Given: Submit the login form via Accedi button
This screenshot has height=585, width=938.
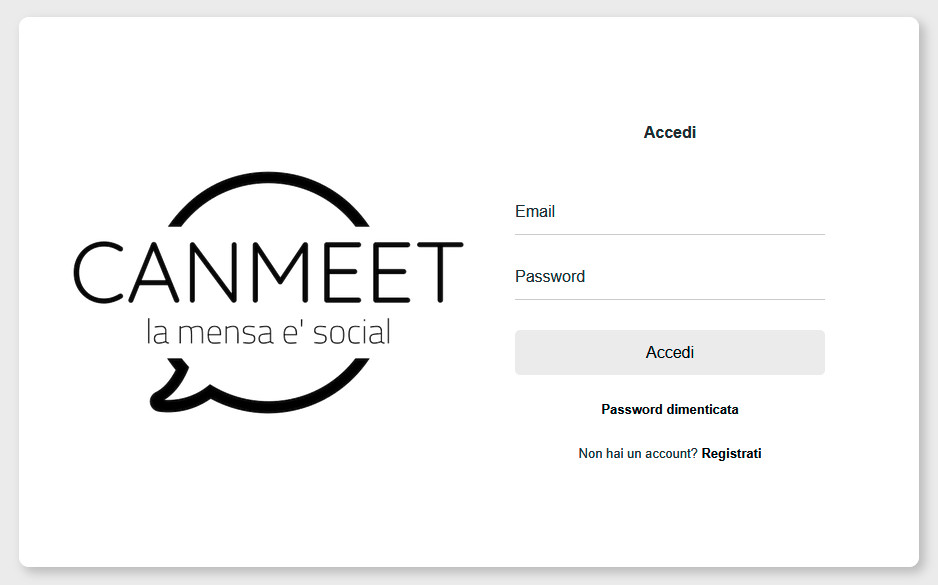Looking at the screenshot, I should coord(669,352).
